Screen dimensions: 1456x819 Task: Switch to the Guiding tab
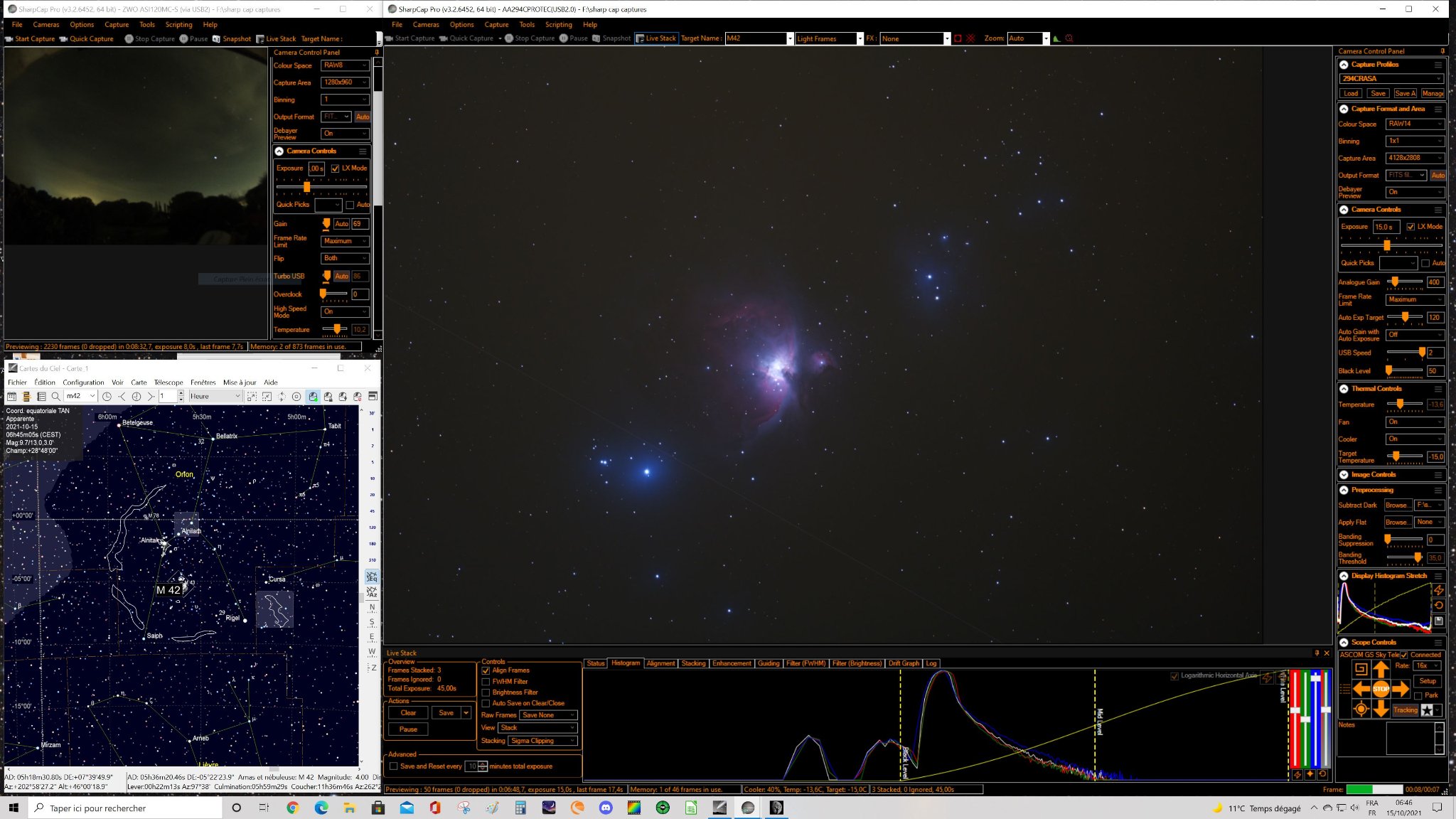(769, 663)
